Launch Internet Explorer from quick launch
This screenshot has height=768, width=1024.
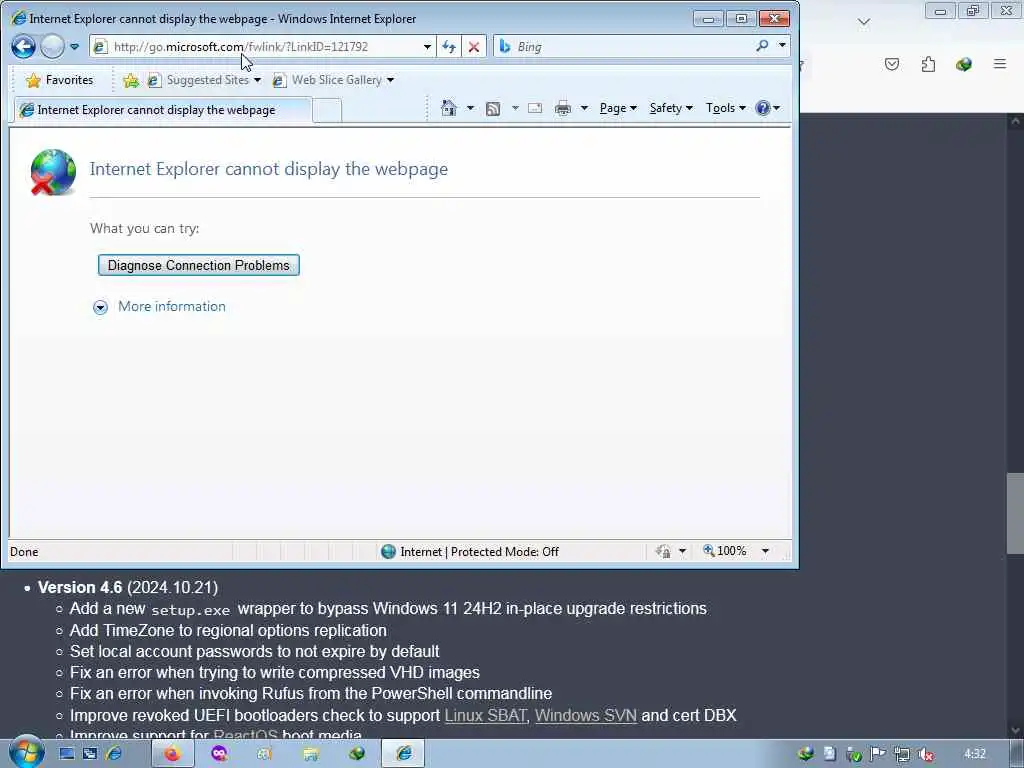tap(114, 754)
